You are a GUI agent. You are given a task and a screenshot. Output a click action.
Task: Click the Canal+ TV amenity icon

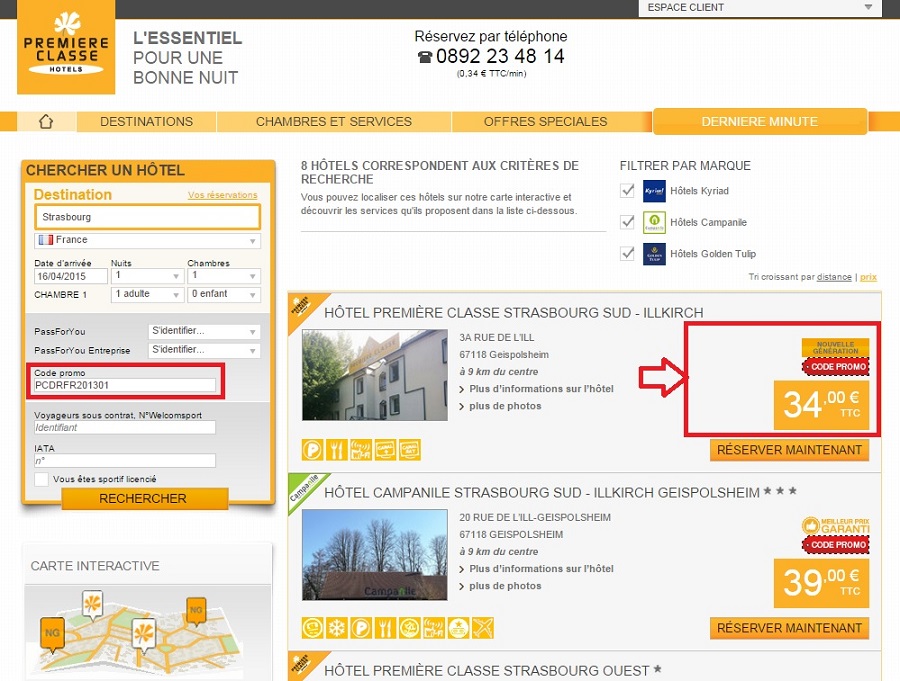[386, 450]
